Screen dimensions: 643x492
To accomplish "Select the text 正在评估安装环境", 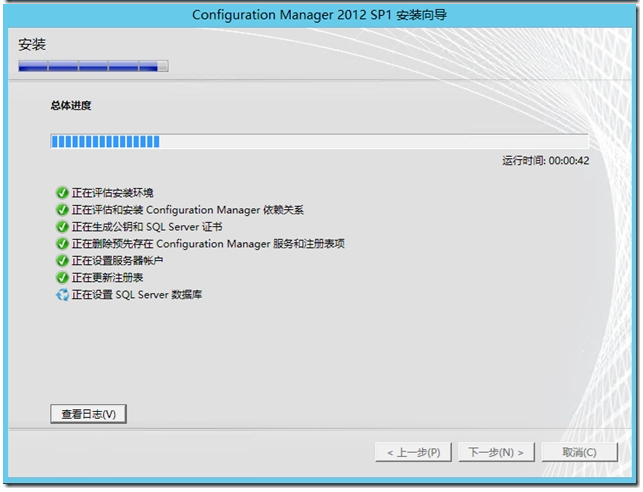I will [x=113, y=193].
